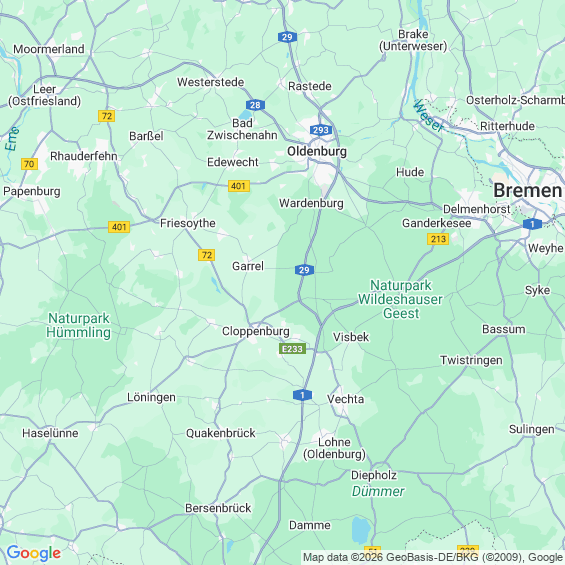
Task: Click the Naturpark Hümmling label
Action: point(79,325)
